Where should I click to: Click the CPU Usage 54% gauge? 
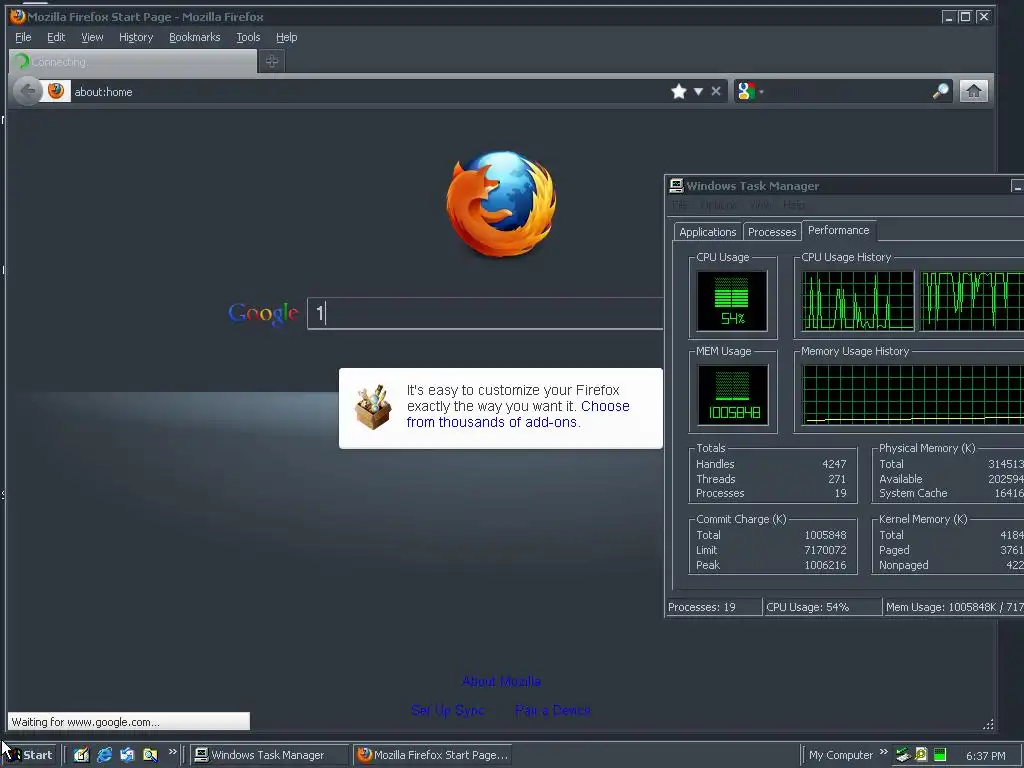point(732,301)
